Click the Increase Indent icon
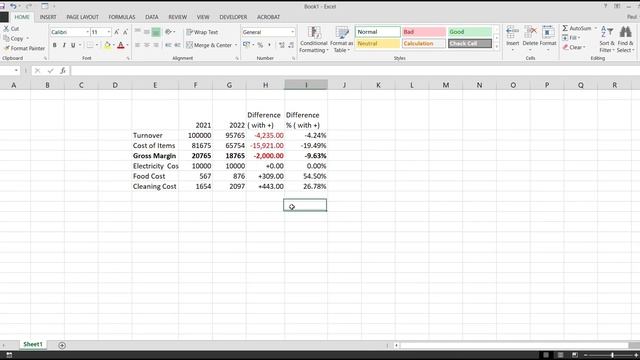The image size is (640, 360). (177, 45)
